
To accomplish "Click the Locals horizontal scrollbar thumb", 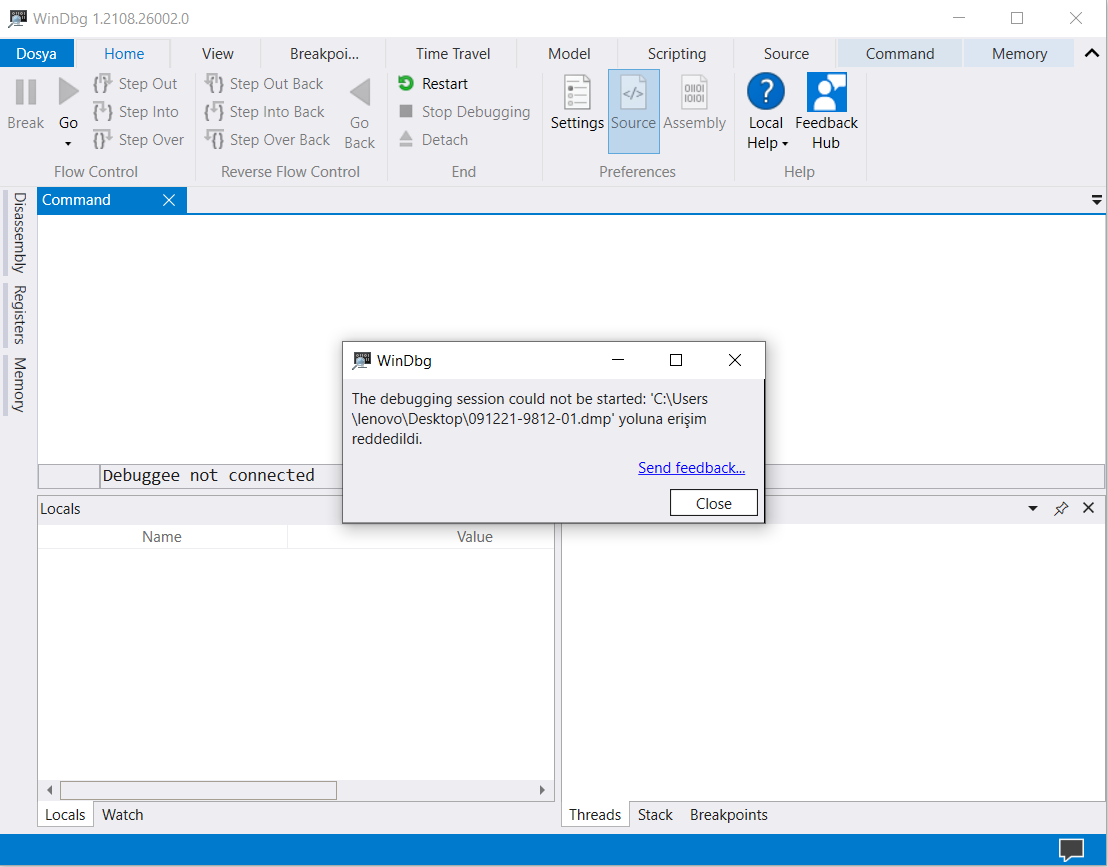I will pos(199,790).
